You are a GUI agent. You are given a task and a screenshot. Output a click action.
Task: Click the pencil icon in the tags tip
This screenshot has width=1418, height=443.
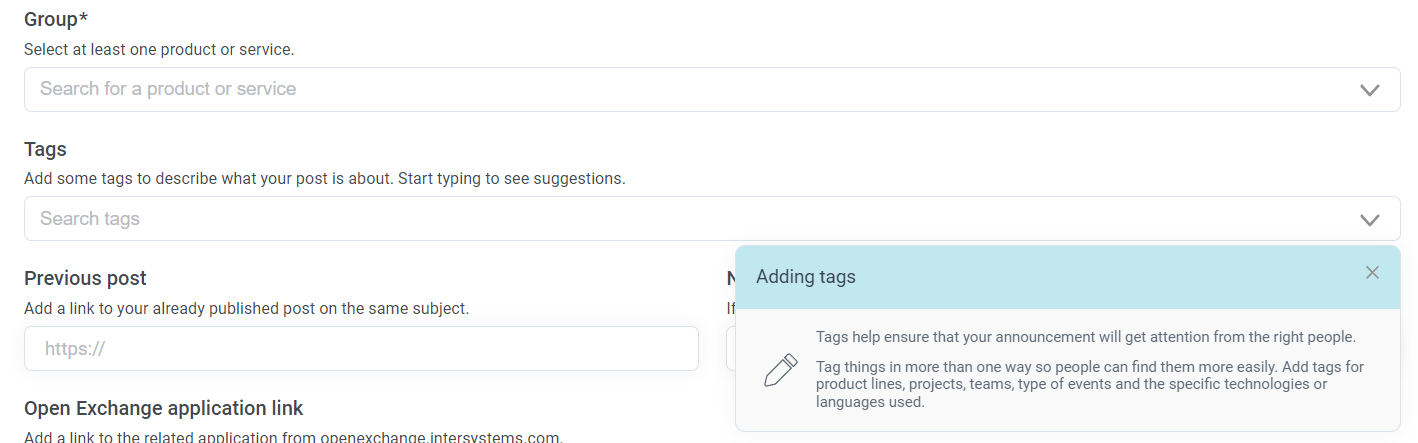[780, 370]
